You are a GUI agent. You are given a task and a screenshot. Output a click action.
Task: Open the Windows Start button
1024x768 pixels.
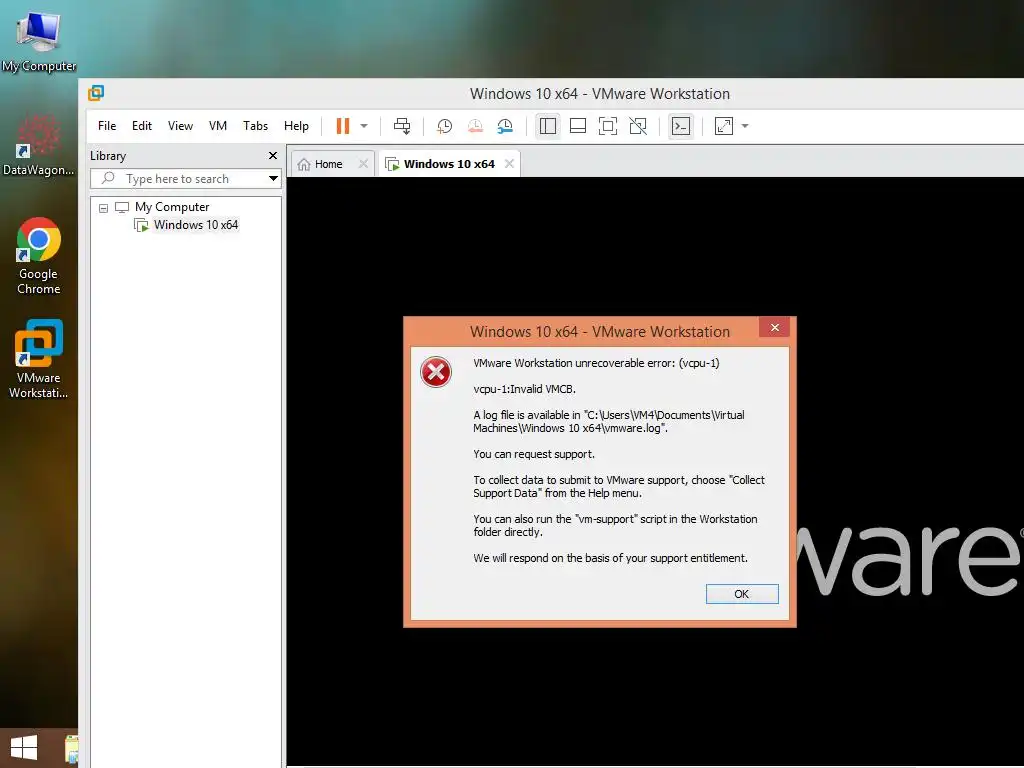[x=24, y=748]
